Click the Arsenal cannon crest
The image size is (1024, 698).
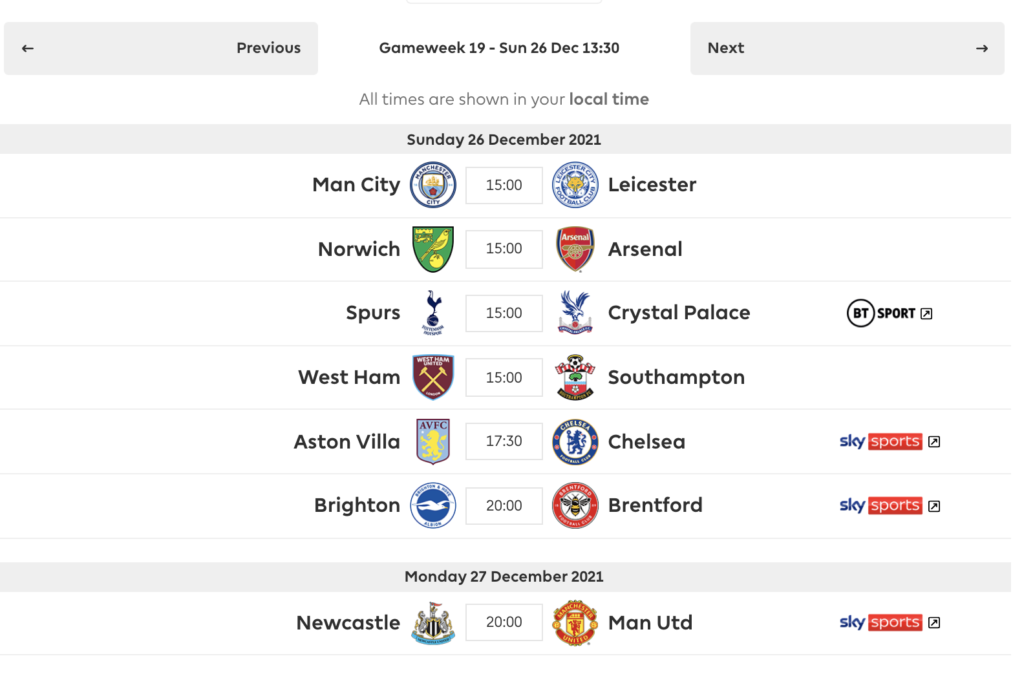coord(575,249)
